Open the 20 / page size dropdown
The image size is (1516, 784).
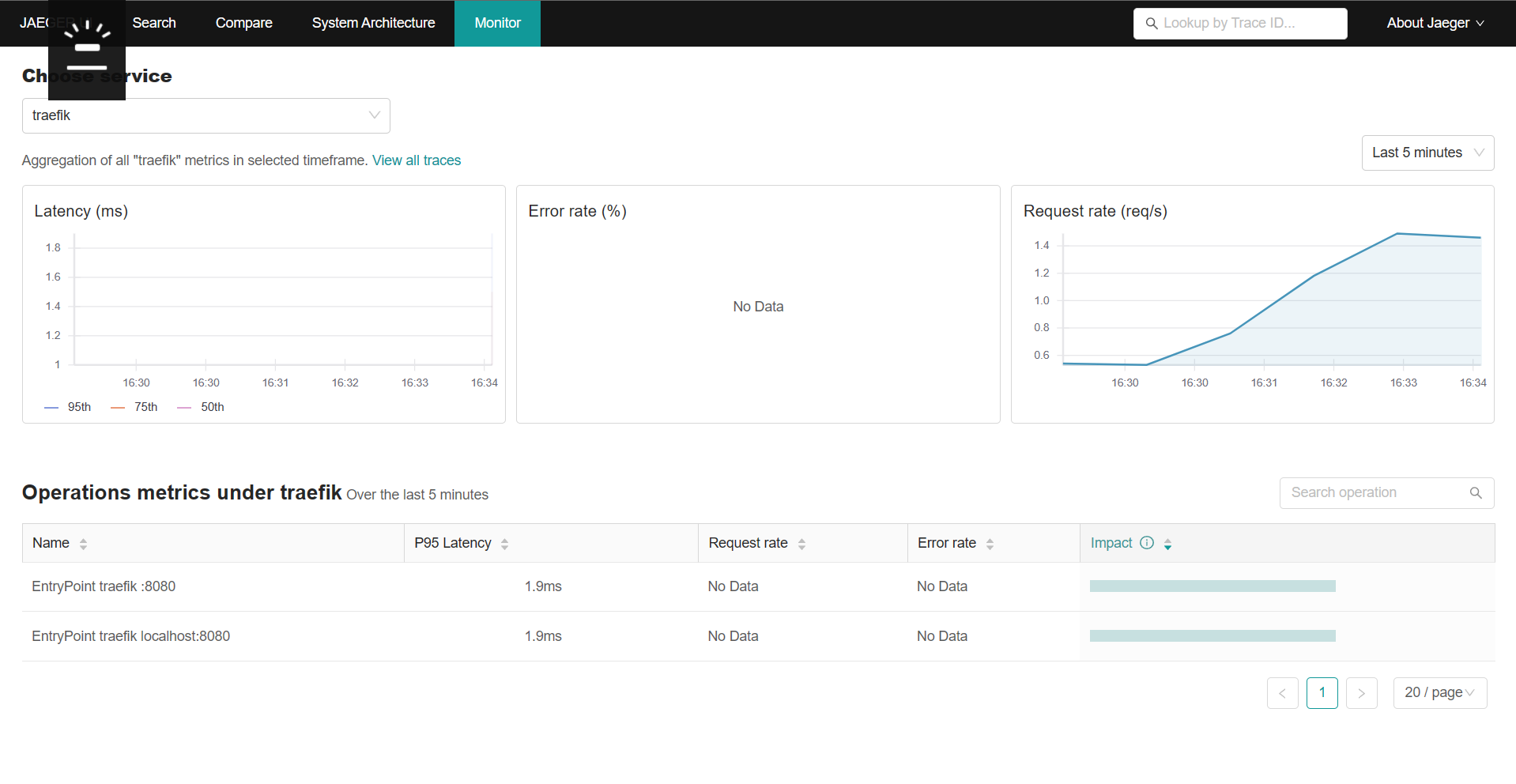[x=1439, y=693]
